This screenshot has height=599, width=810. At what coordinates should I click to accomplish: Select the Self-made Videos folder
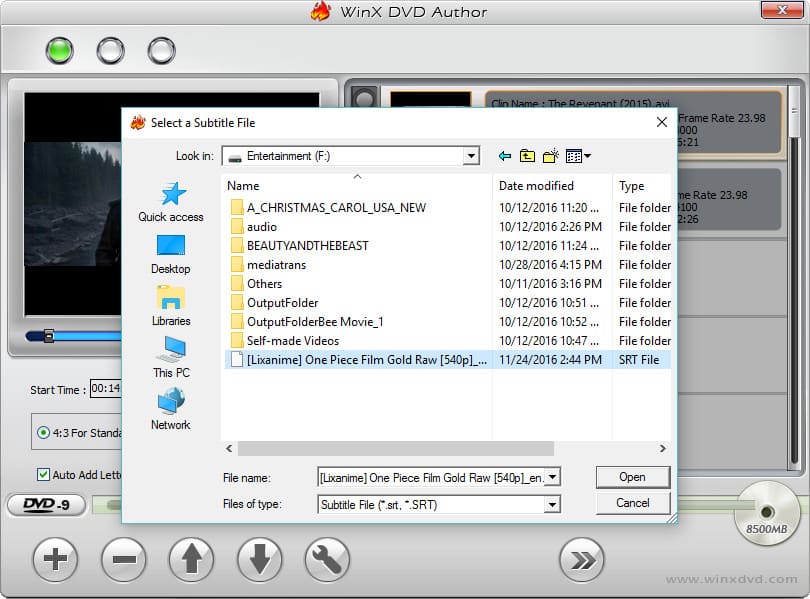point(293,341)
